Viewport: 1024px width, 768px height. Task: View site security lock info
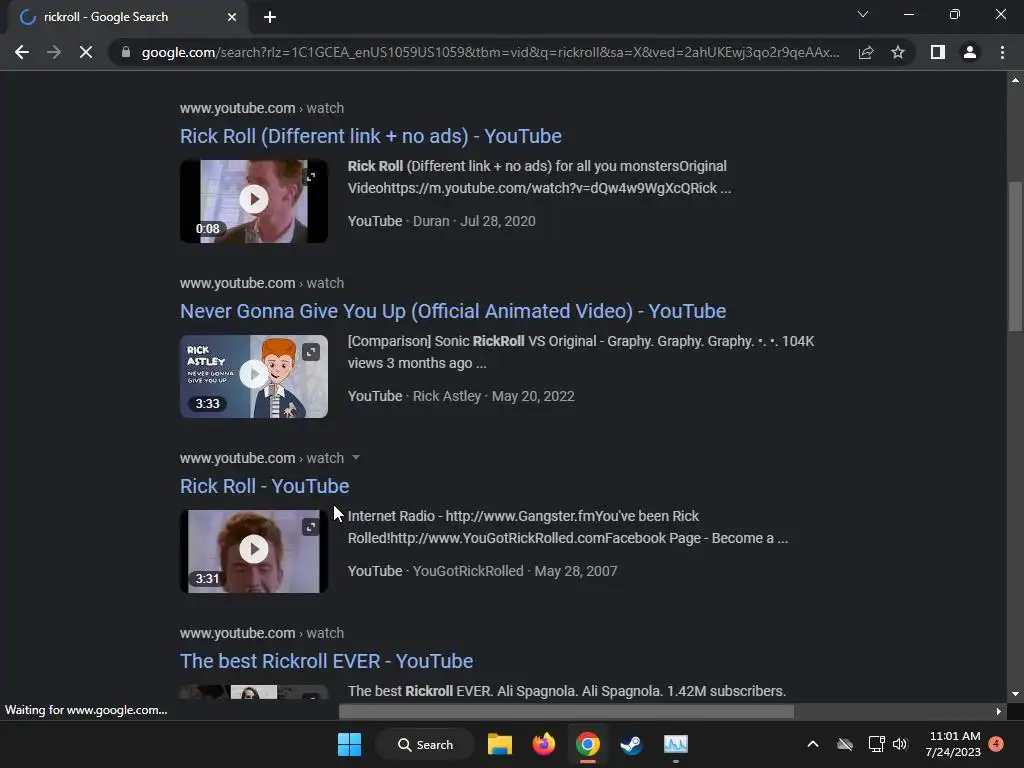pos(125,52)
